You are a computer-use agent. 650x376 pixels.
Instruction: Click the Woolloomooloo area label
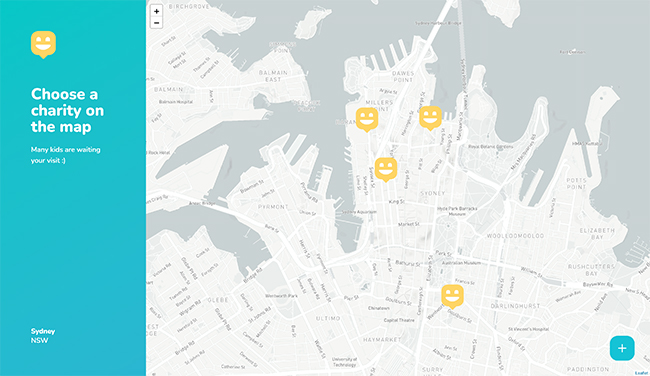click(x=515, y=236)
